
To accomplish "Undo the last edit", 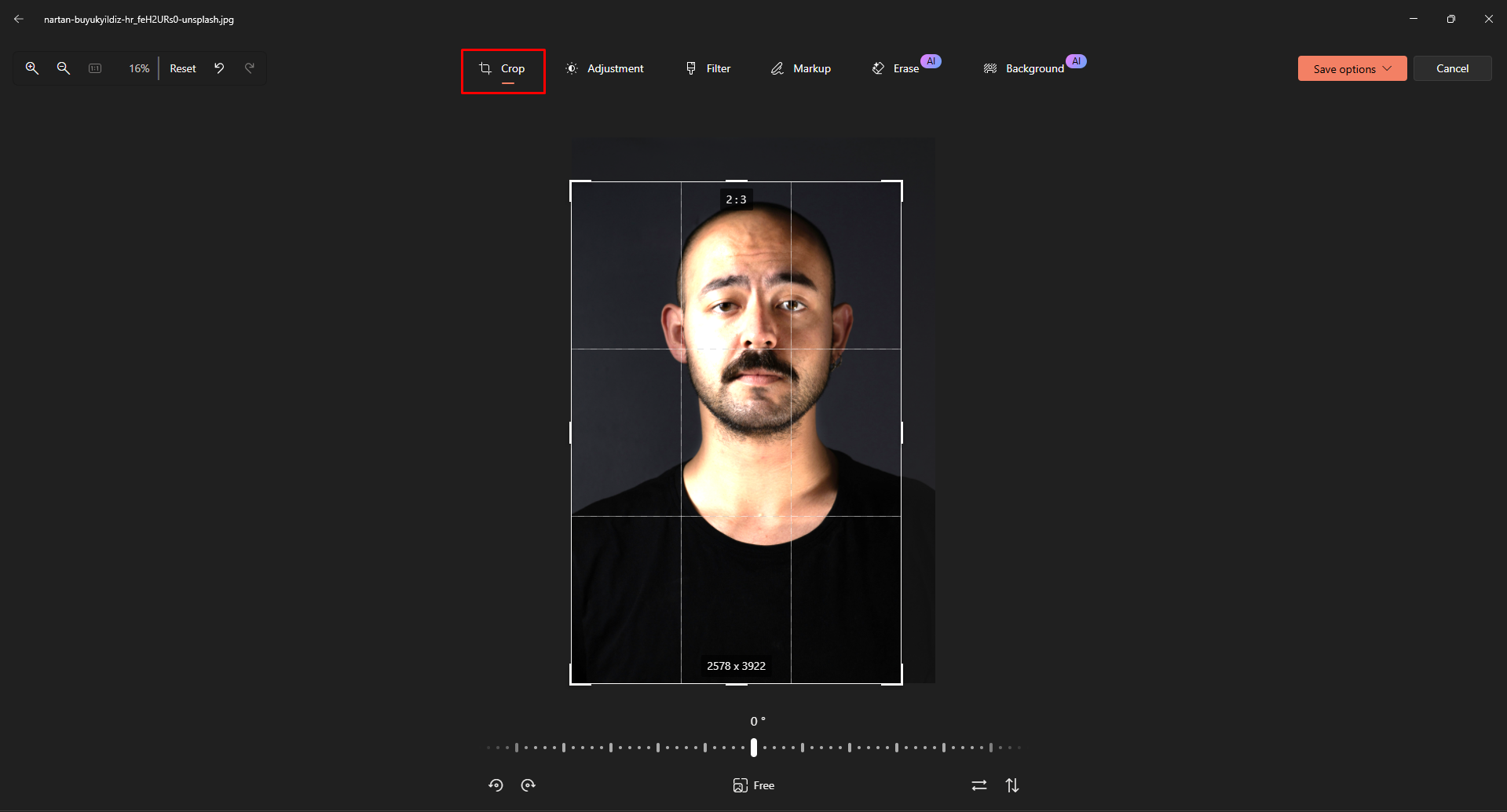I will pos(219,68).
